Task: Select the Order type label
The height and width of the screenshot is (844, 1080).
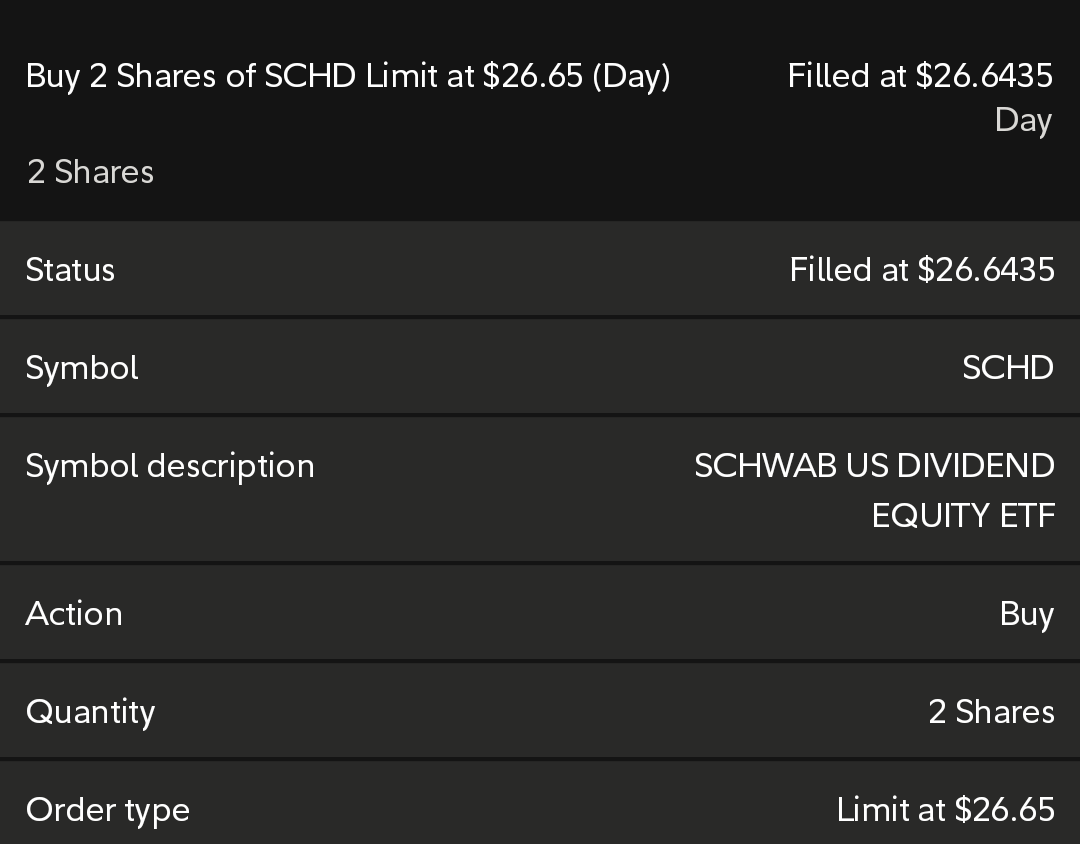Action: pos(107,810)
